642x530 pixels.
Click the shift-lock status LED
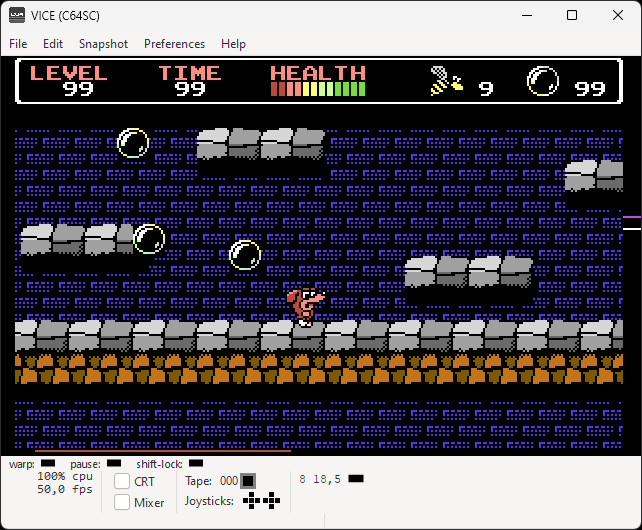(196, 463)
